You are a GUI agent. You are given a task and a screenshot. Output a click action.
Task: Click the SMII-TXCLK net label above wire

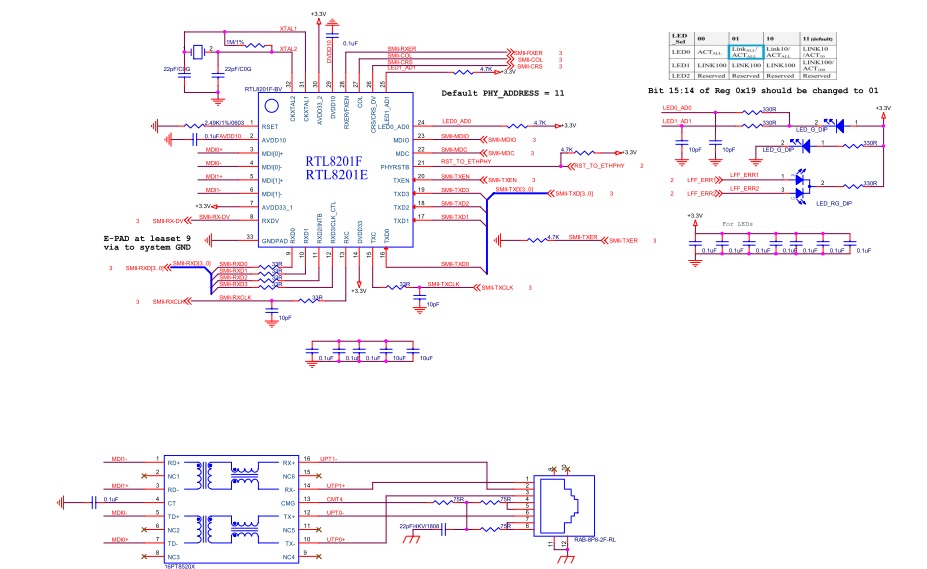443,284
